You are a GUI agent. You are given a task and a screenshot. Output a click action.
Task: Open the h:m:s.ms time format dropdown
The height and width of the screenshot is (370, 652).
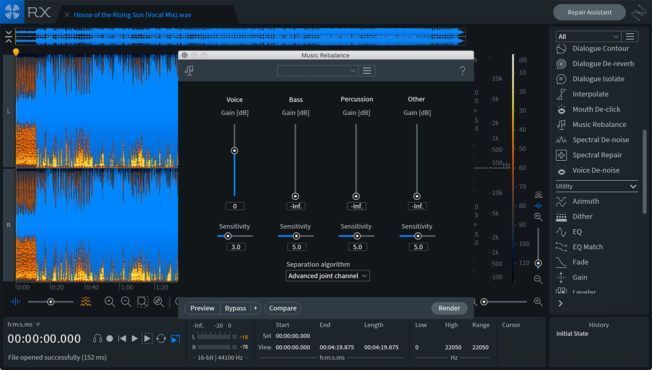24,324
